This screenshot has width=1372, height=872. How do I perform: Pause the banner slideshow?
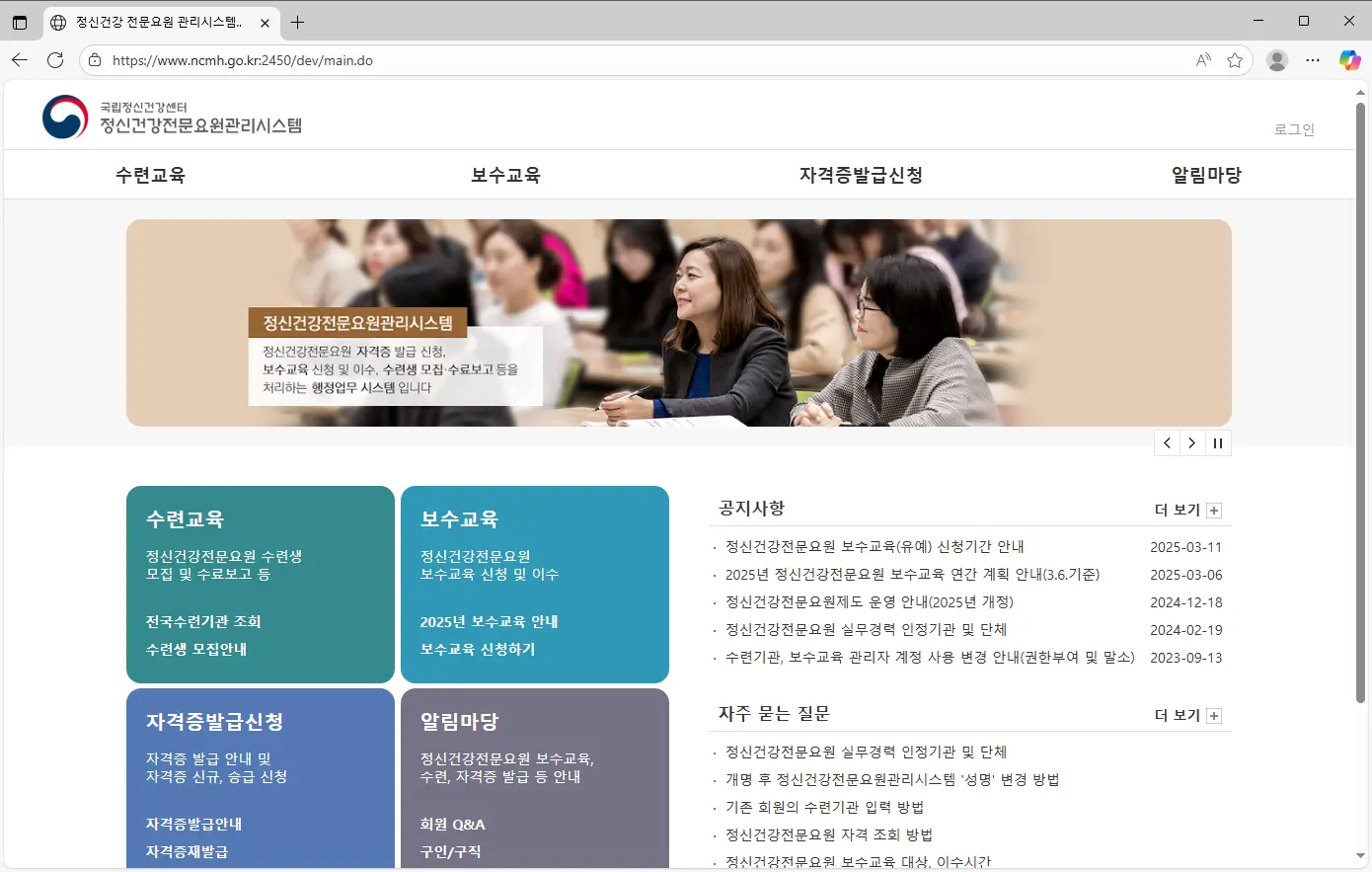1218,443
